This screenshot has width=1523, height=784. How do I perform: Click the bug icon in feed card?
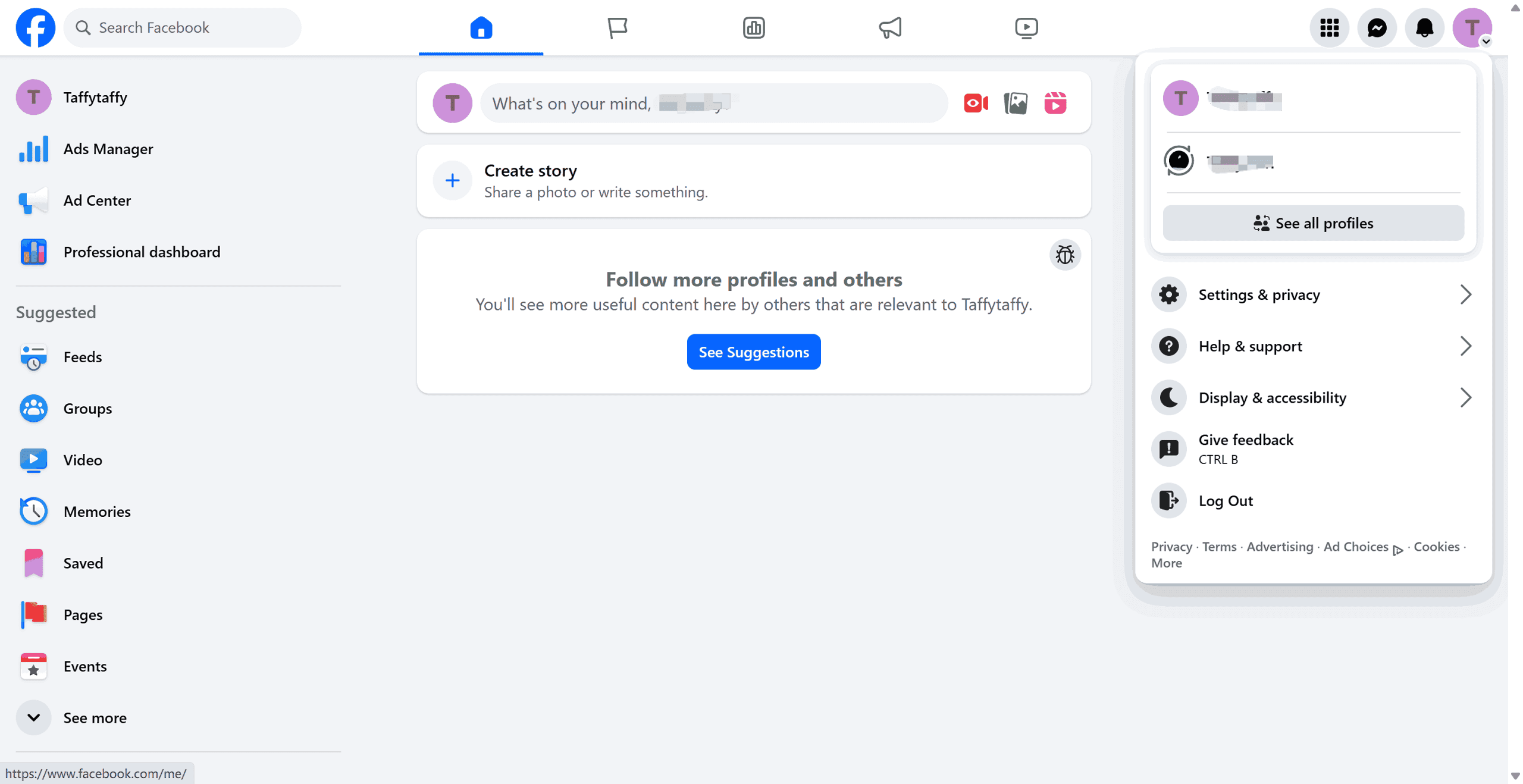pos(1064,255)
